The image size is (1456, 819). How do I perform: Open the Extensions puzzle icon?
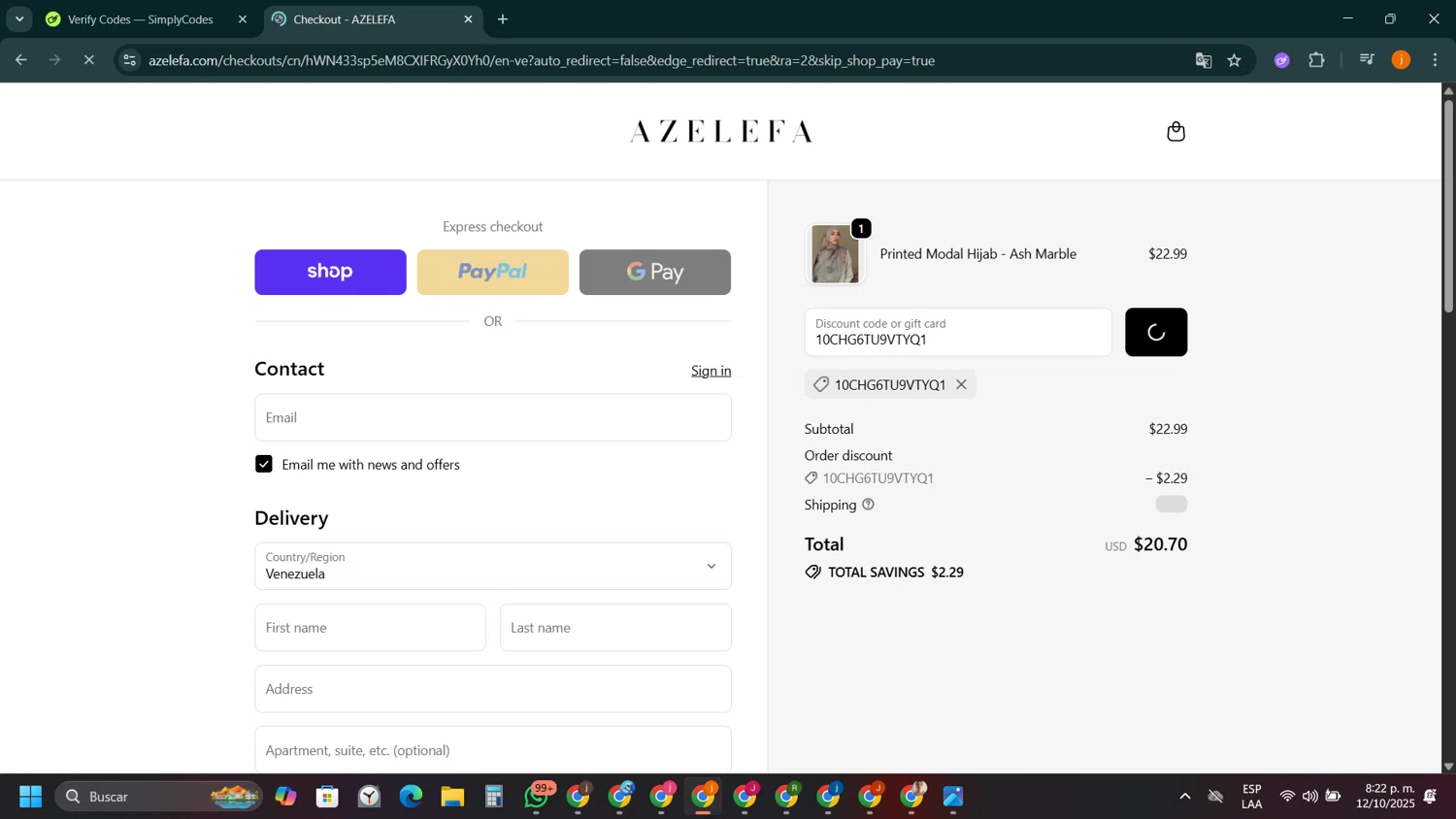coord(1317,60)
